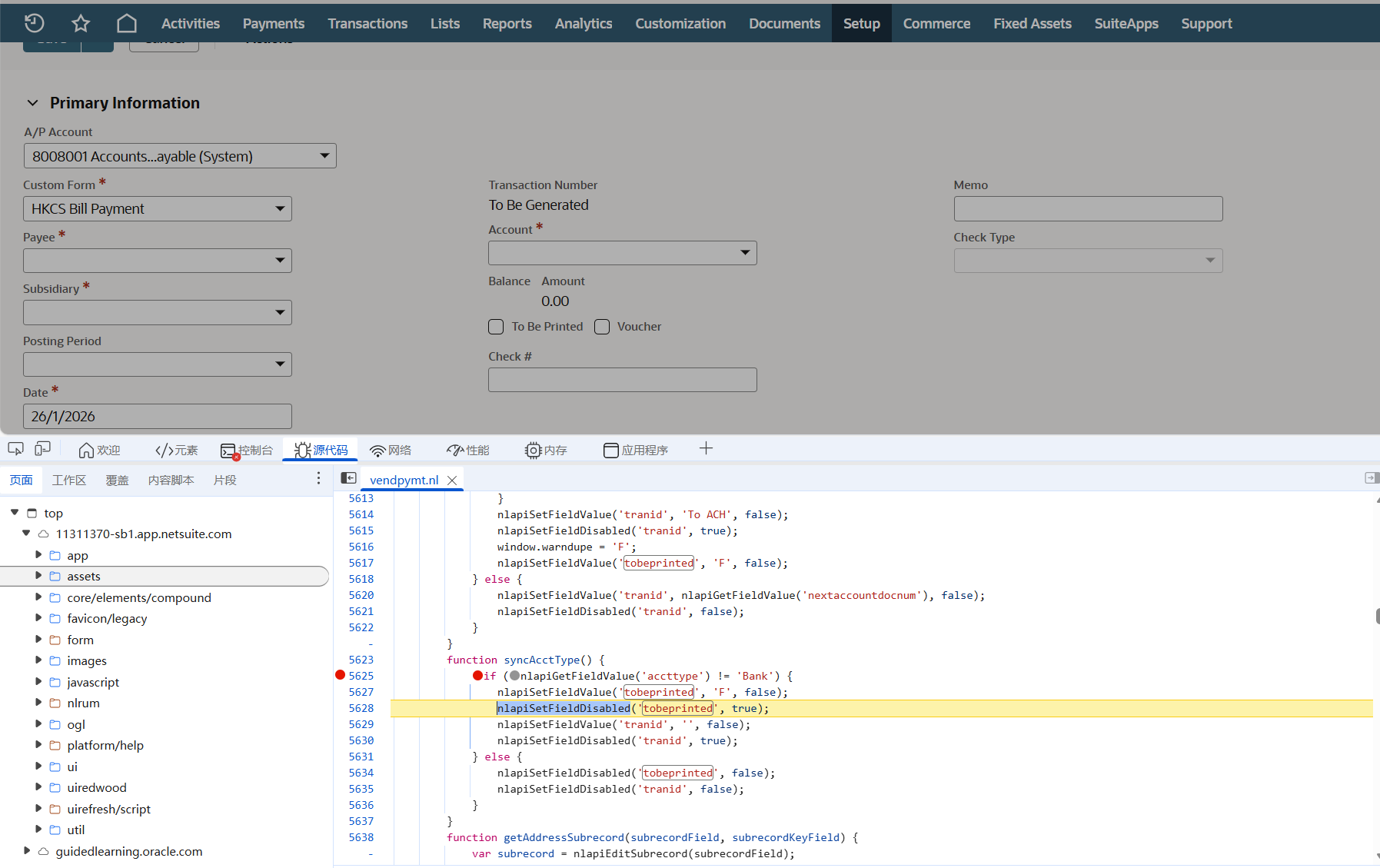Click the assets folder icon
1380x868 pixels.
point(55,576)
